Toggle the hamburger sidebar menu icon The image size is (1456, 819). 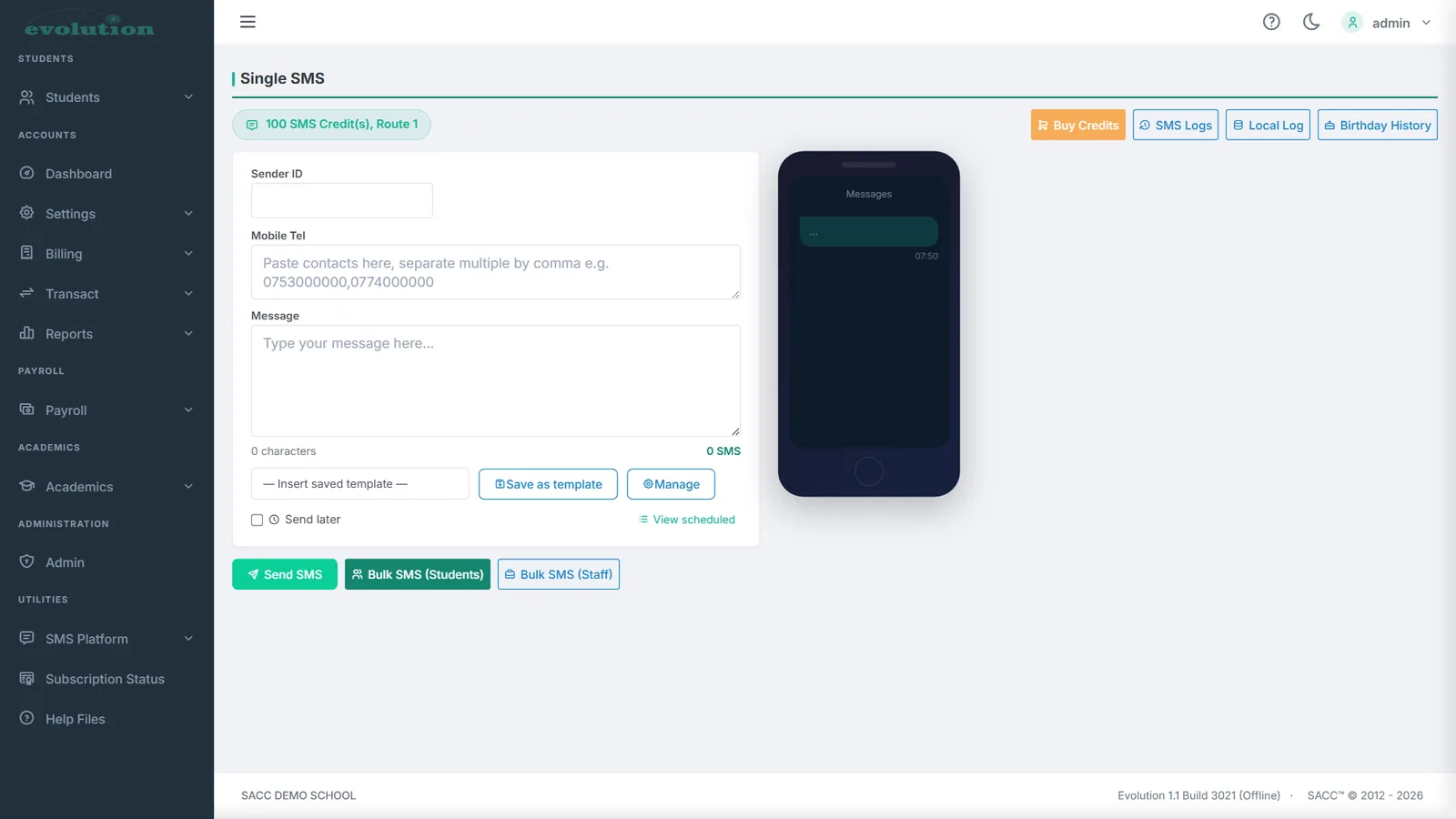pos(248,22)
